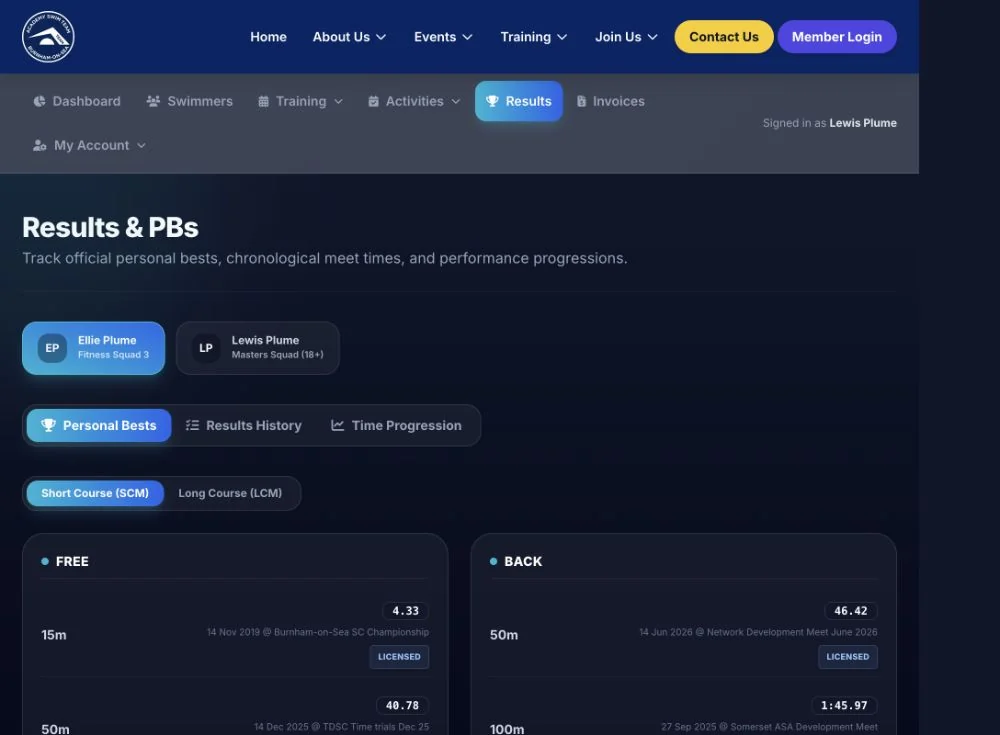The image size is (1000, 735).
Task: Select swimmer Lewis Plume card
Action: point(258,348)
